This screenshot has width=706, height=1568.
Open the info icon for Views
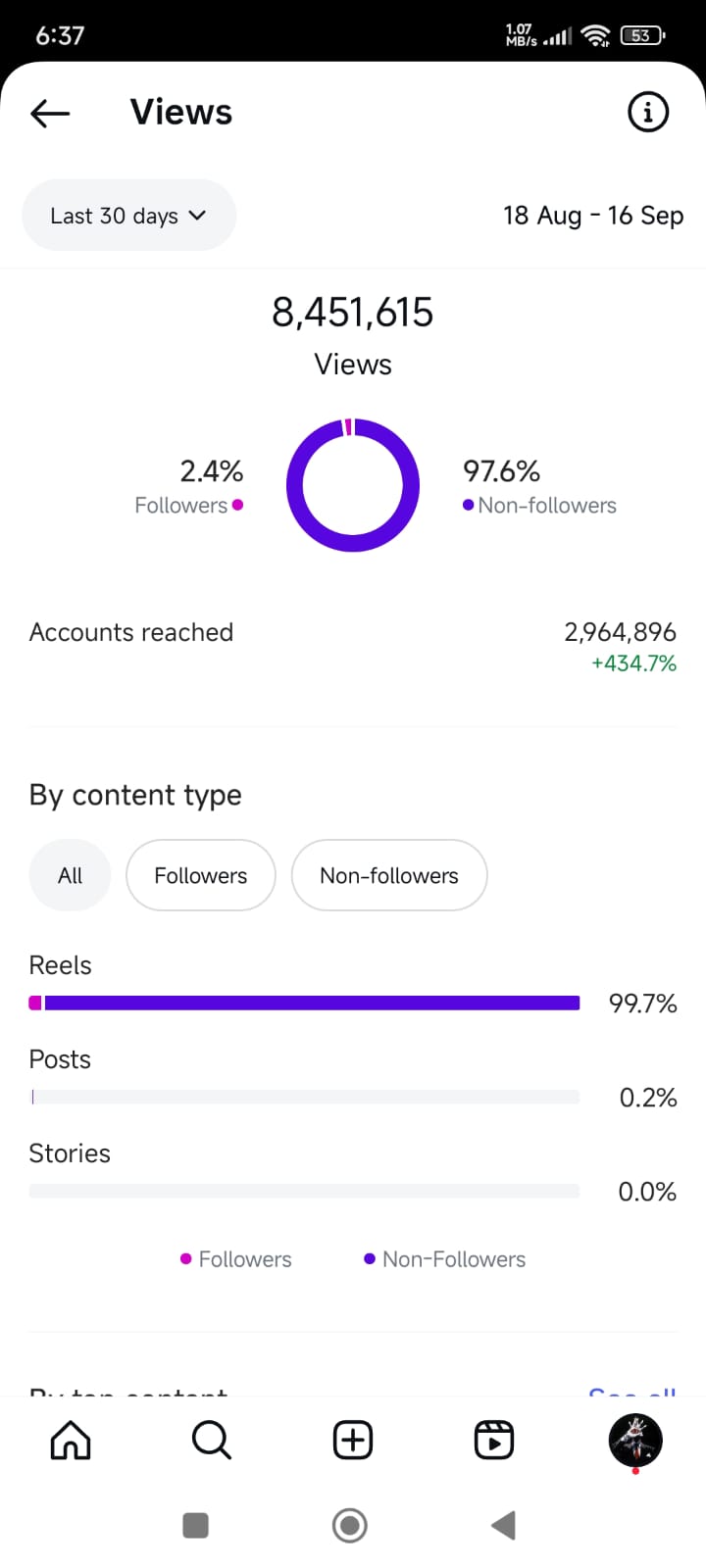click(647, 113)
